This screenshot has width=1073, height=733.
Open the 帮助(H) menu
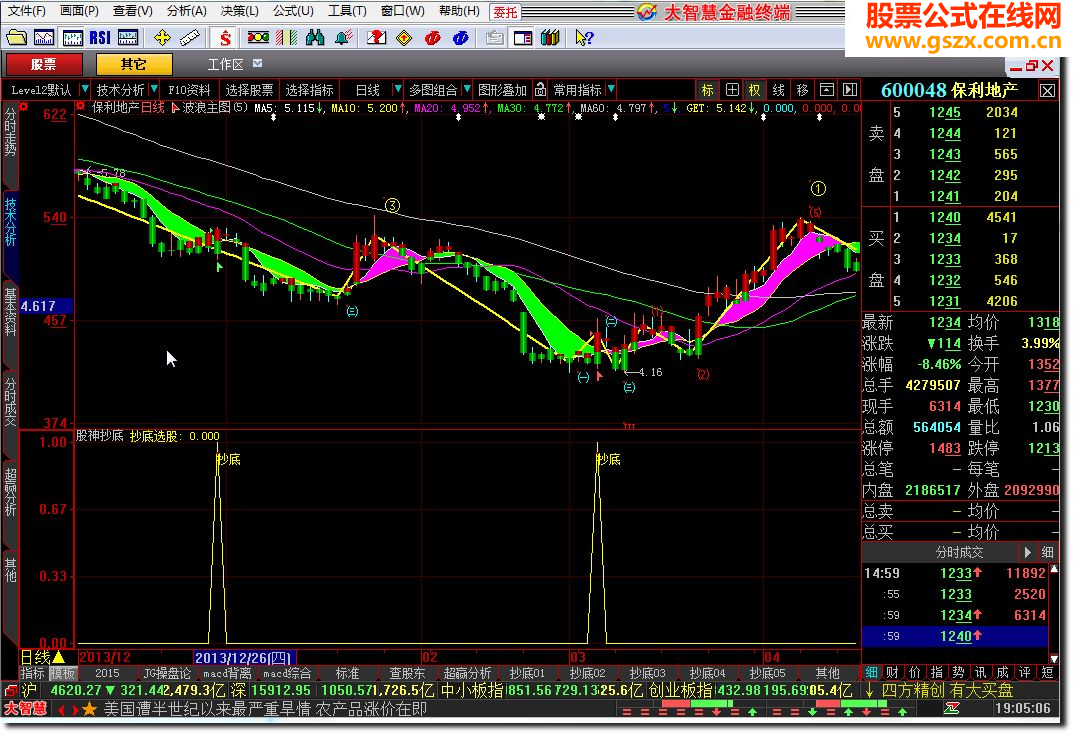[x=459, y=11]
